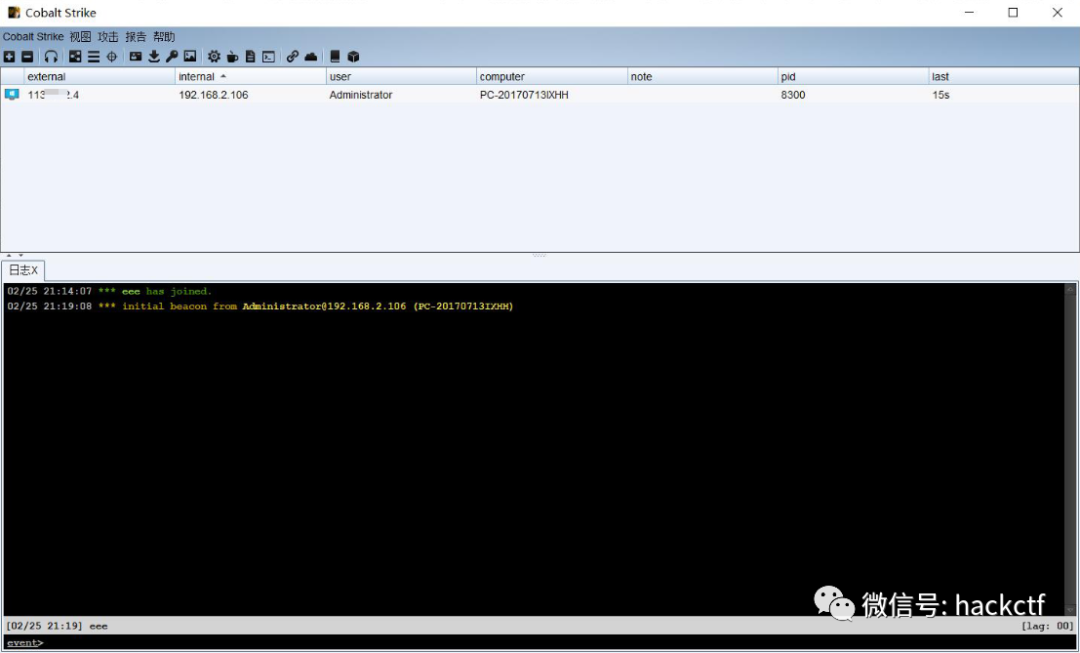Switch to target table view (crosshair icon)
The width and height of the screenshot is (1080, 653).
click(x=112, y=57)
